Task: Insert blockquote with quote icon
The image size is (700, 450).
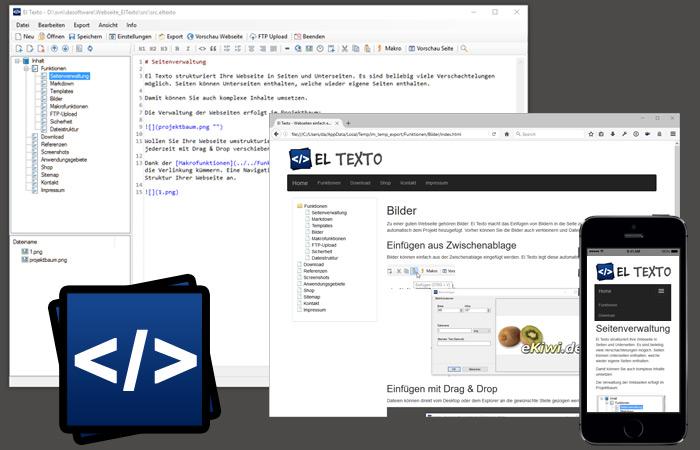Action: pos(213,49)
